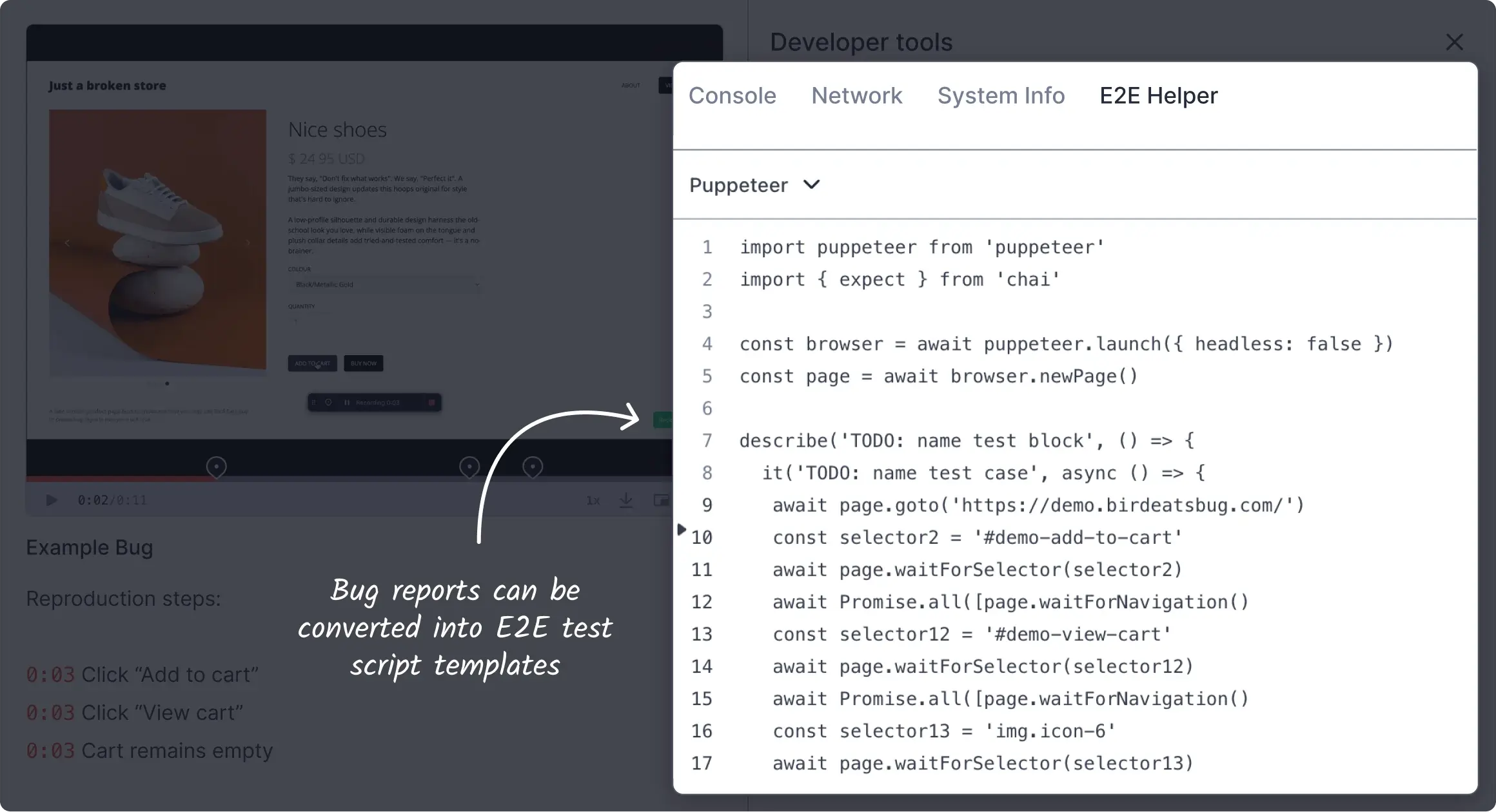Seek on the red video progress bar
Screen dimensions: 1496x812
(x=121, y=479)
